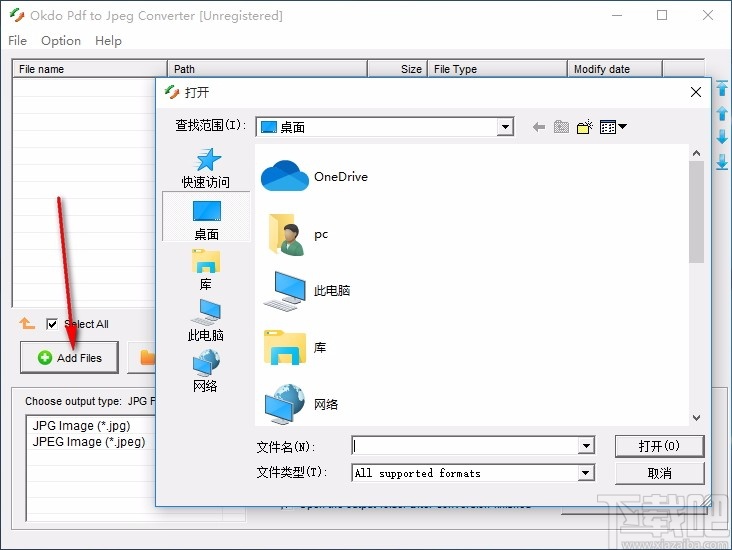Sort by Modify date column header
This screenshot has height=550, width=732.
[615, 69]
